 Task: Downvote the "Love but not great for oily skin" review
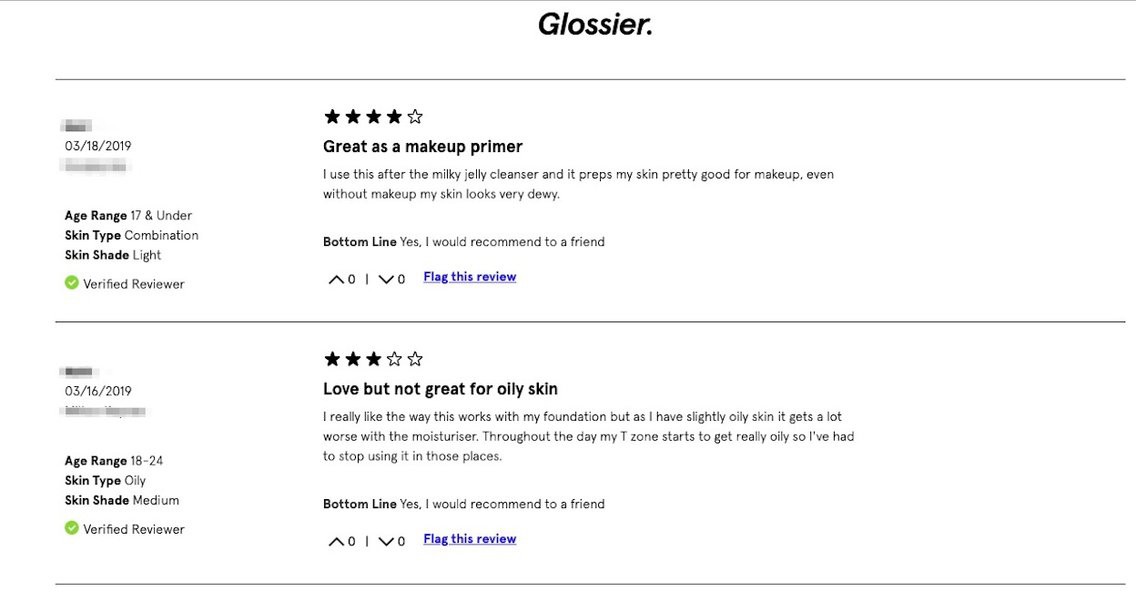pos(386,542)
